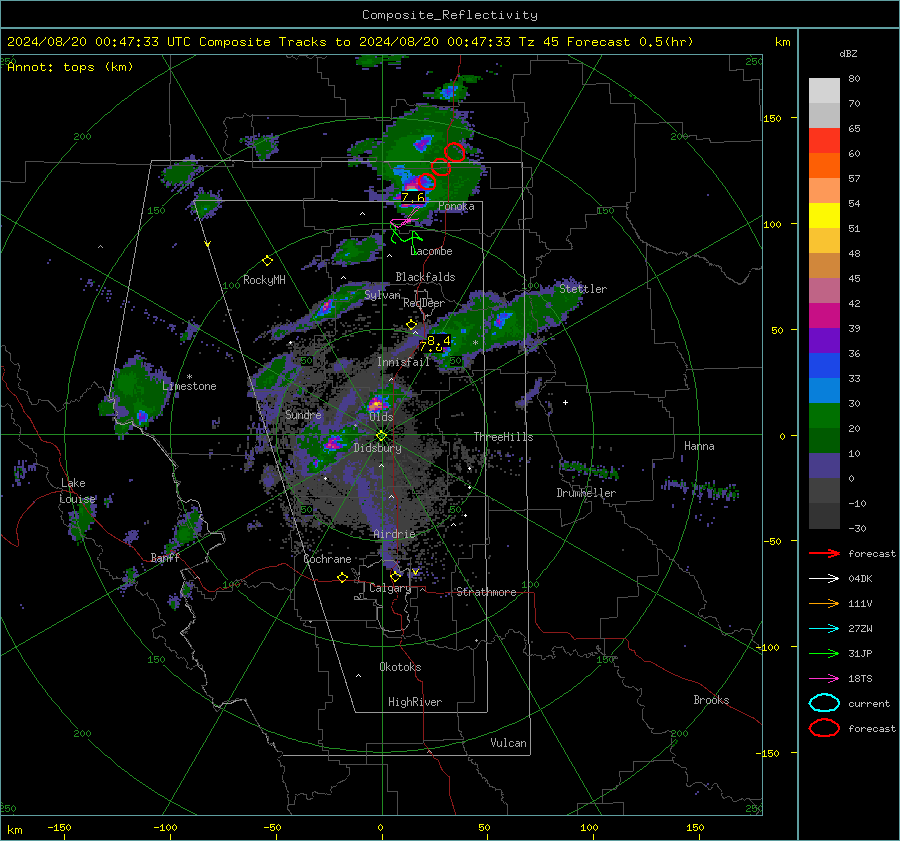The height and width of the screenshot is (841, 900).
Task: Click the yellow swatch in dBZ scale
Action: pos(824,215)
